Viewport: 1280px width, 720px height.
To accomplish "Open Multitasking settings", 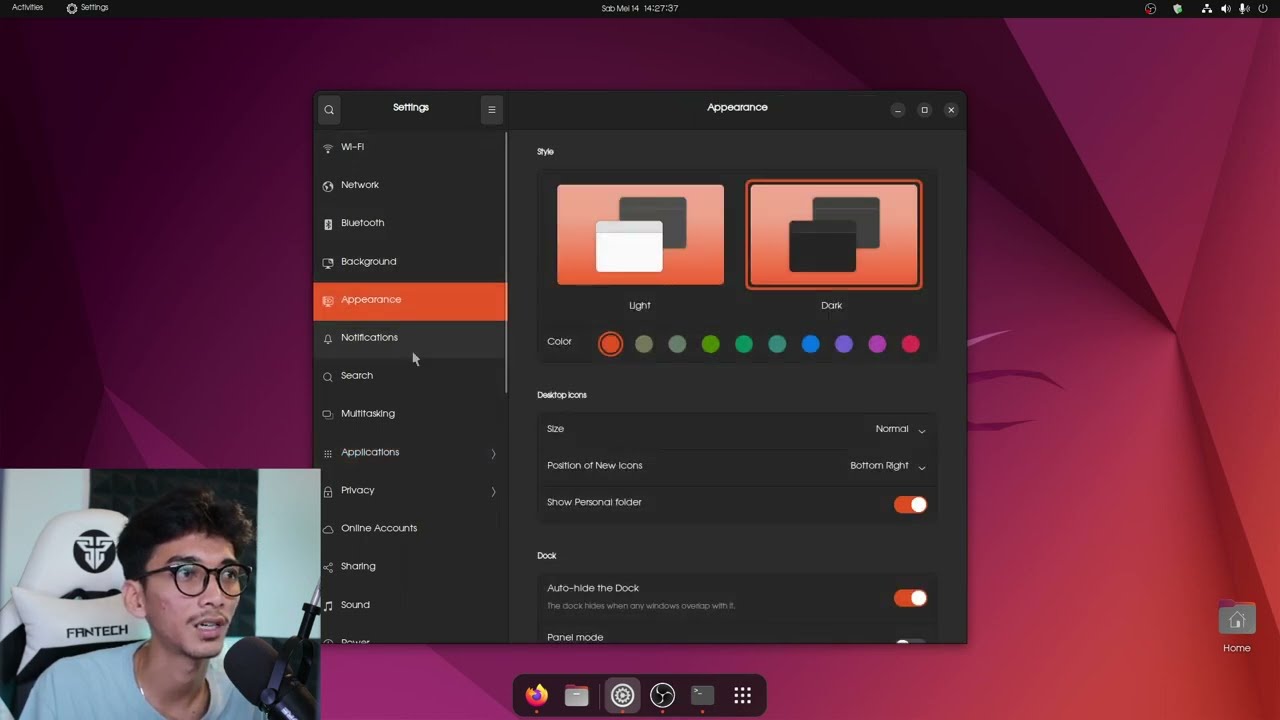I will [410, 414].
